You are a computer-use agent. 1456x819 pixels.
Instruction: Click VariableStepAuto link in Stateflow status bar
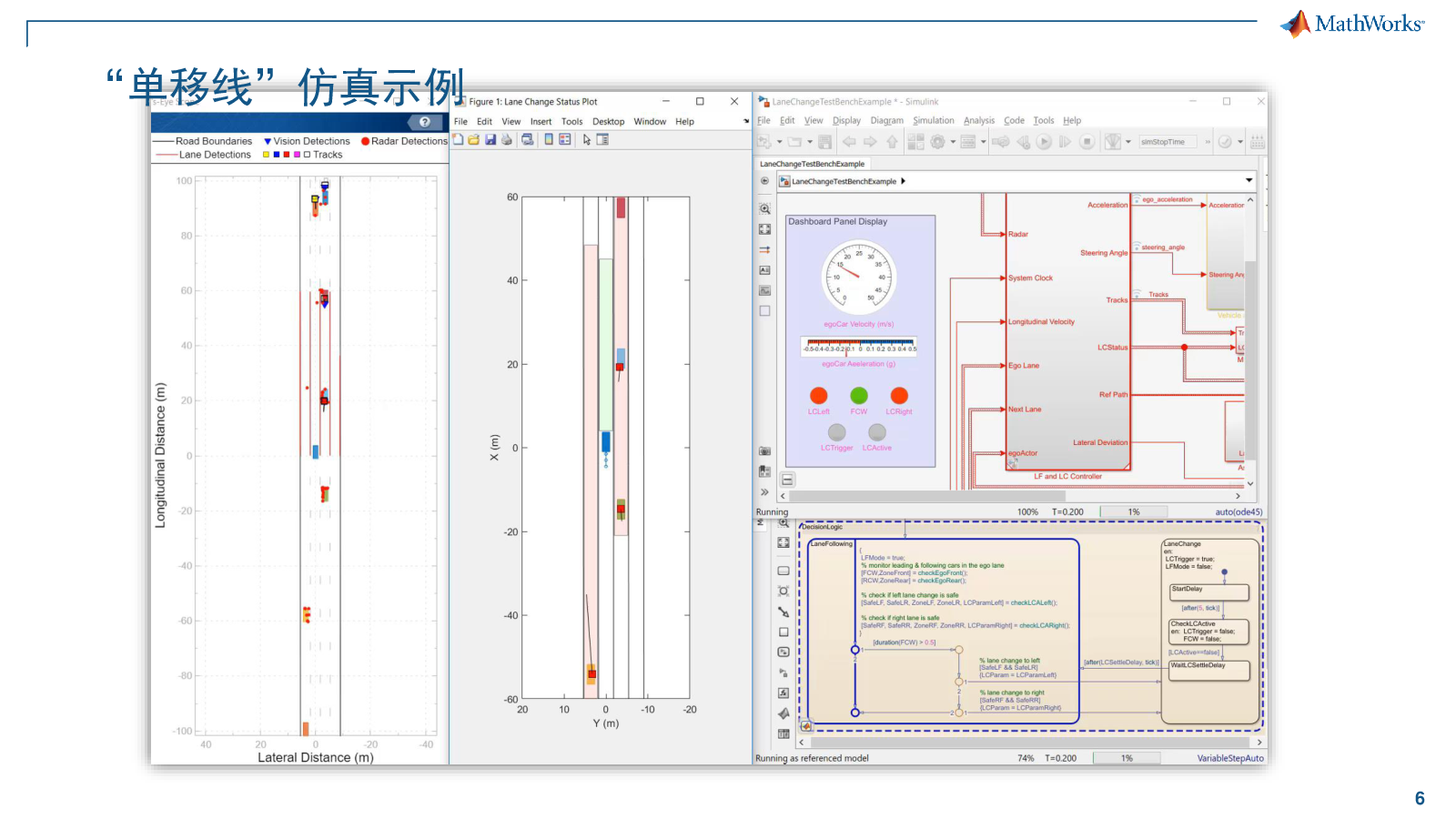point(1230,758)
